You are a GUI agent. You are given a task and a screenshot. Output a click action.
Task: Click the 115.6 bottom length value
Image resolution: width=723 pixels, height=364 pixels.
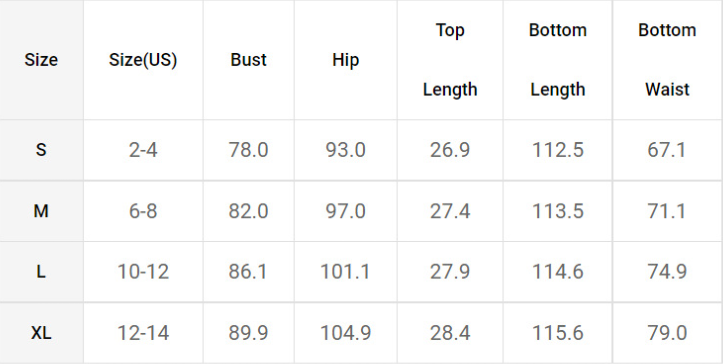(557, 333)
